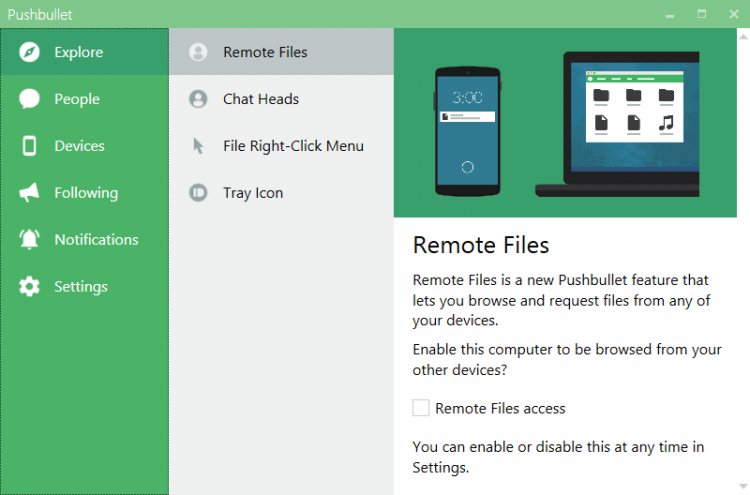Screen dimensions: 750x495
Task: Click the scrollbar up arrow
Action: coord(743,36)
